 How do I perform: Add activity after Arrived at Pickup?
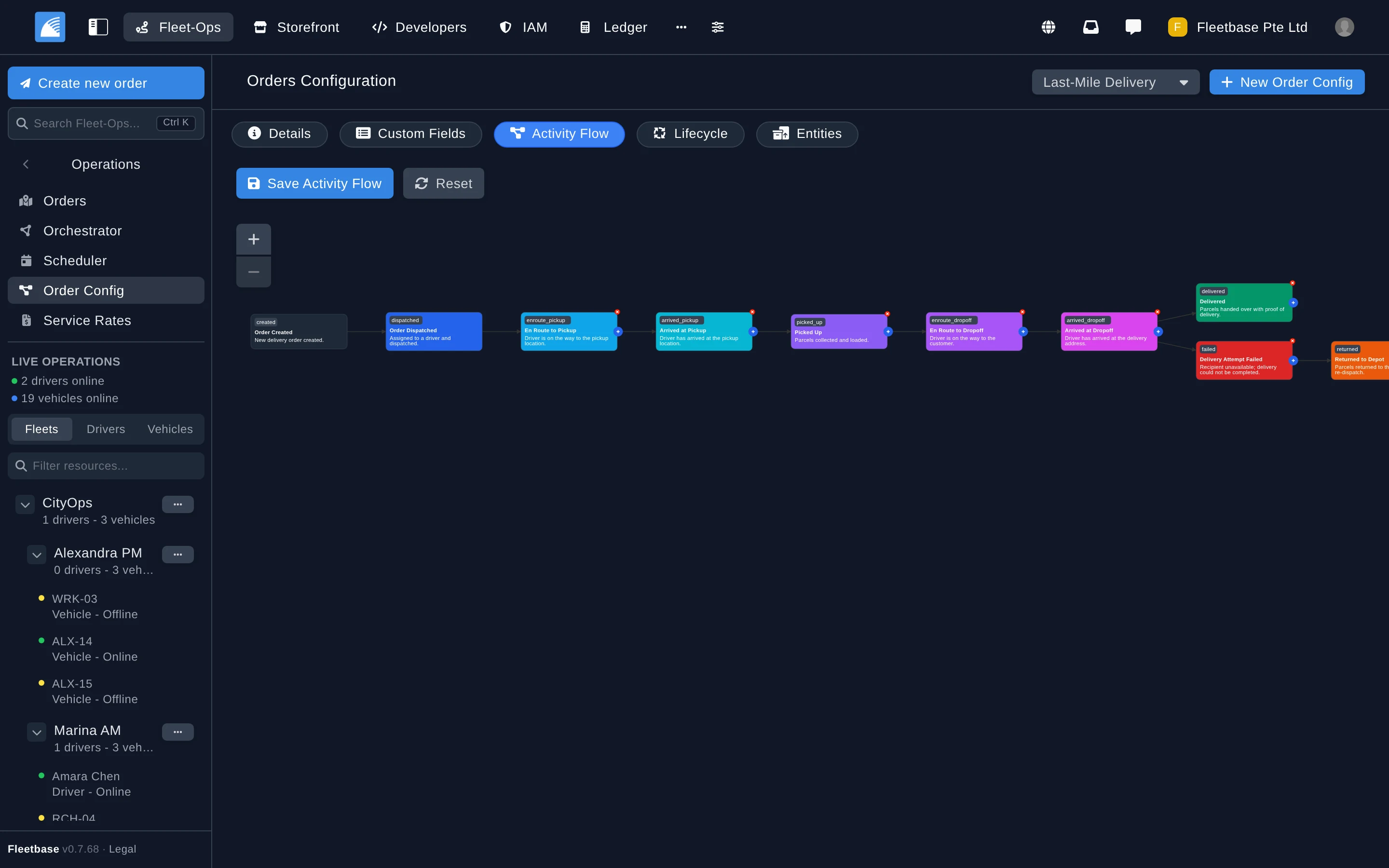click(753, 332)
